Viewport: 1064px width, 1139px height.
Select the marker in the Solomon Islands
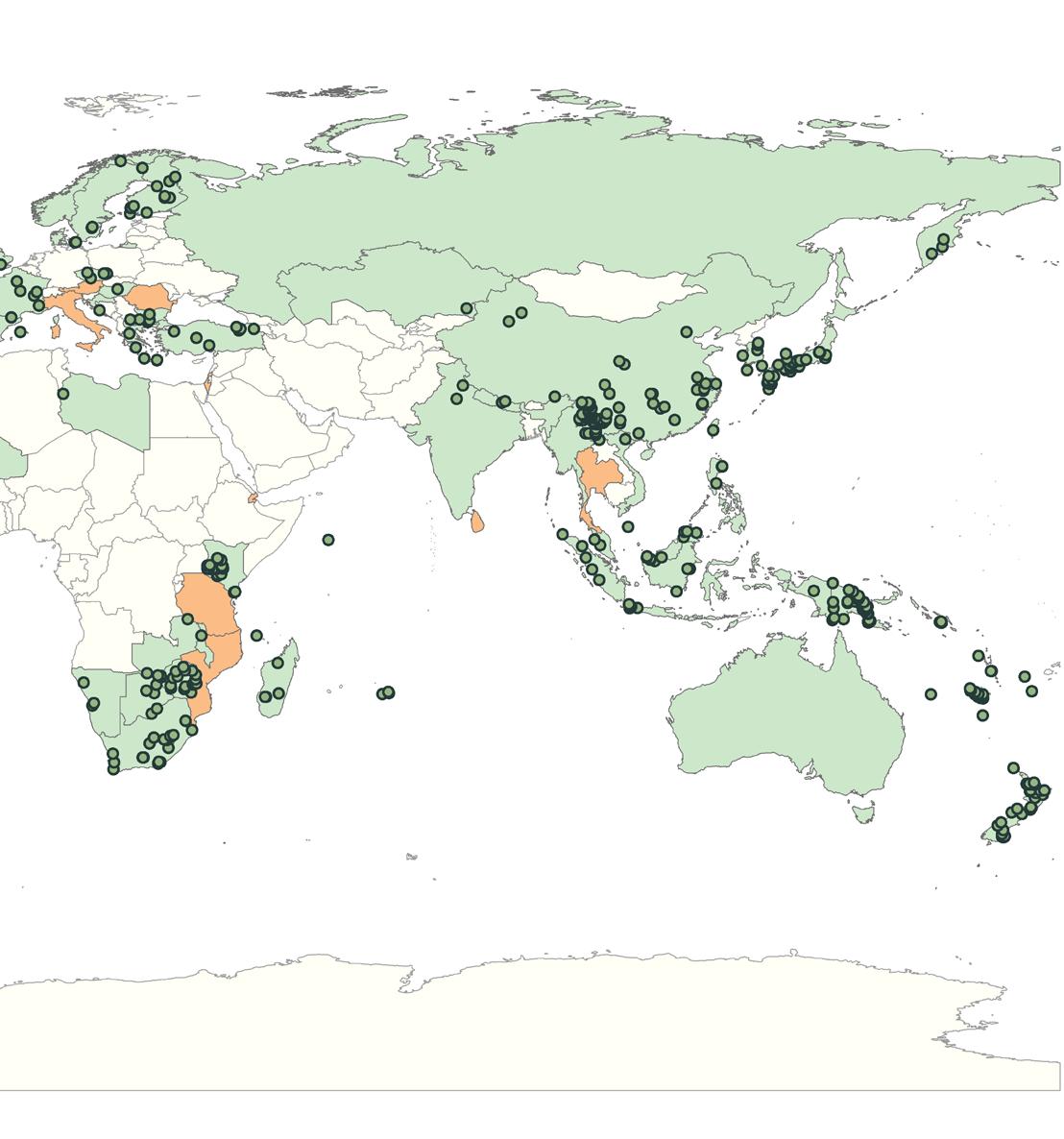point(941,621)
